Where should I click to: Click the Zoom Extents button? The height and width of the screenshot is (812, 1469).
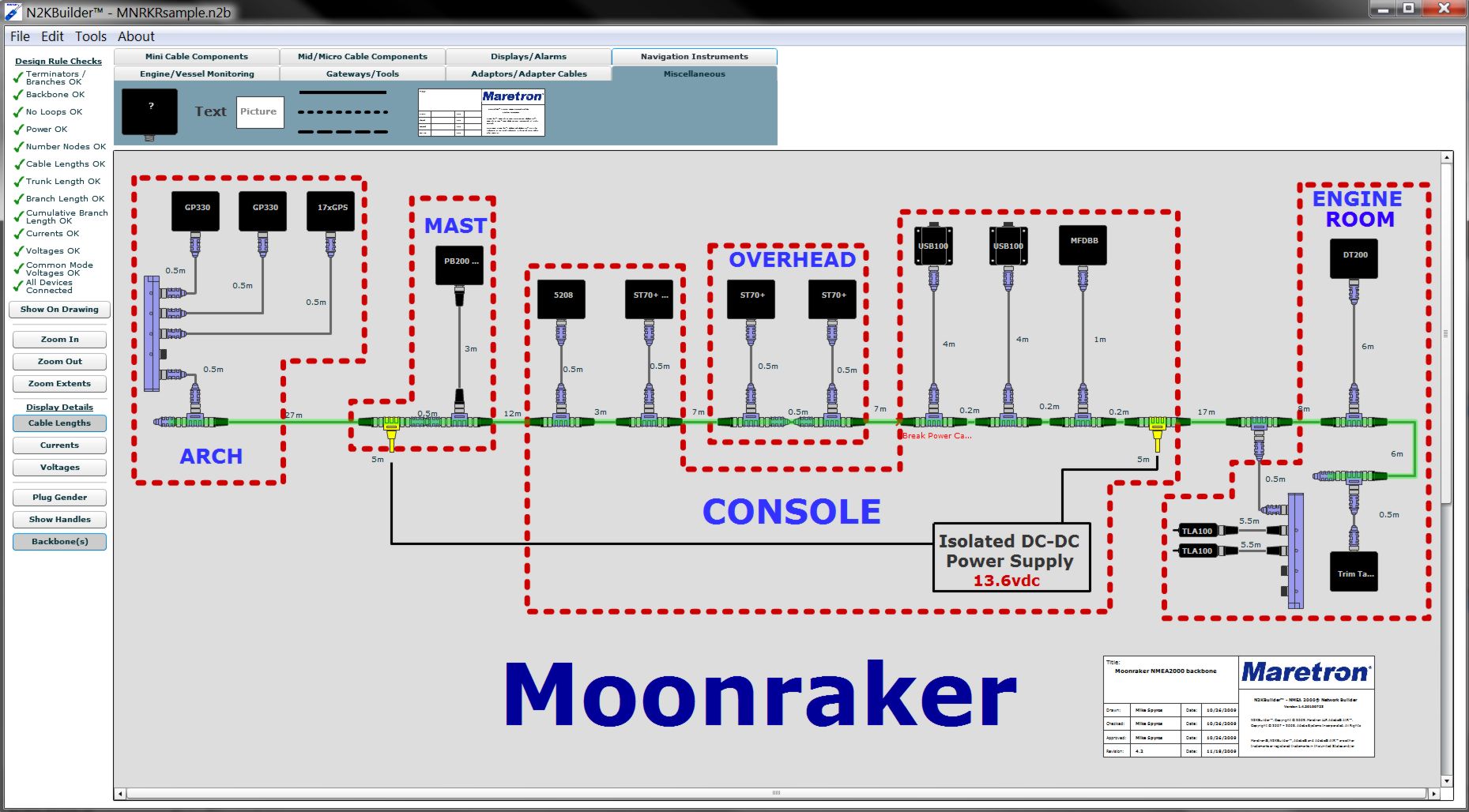[59, 384]
